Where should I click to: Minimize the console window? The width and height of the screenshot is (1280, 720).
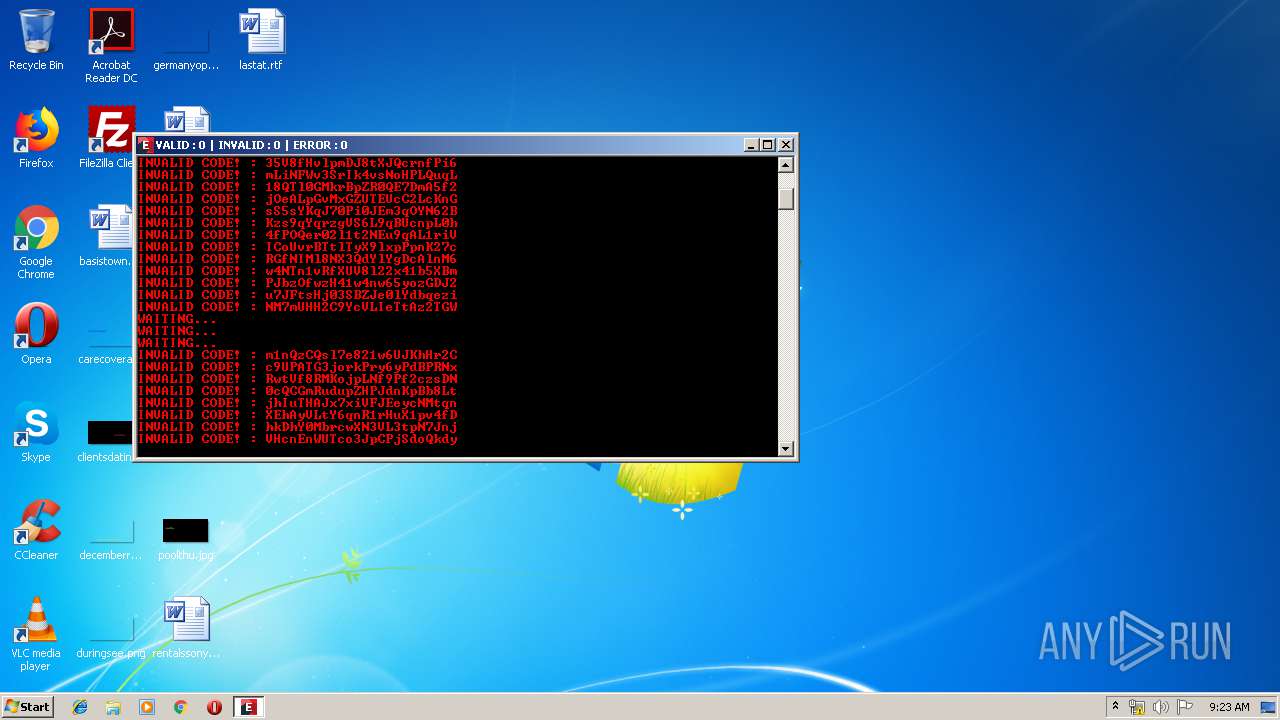(x=751, y=145)
